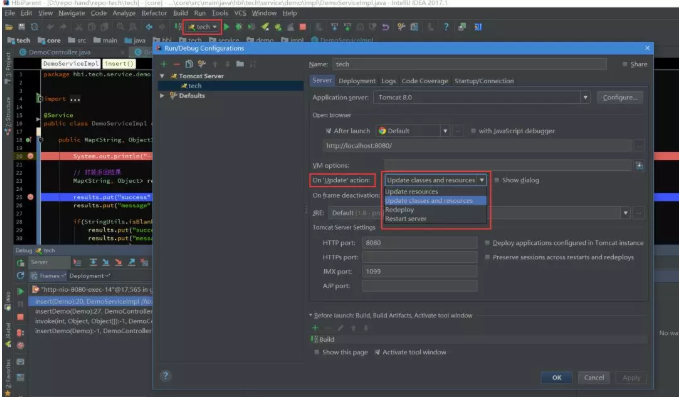683x400 pixels.
Task: Click the wrench Edit defaults icon in the dialog
Action: [201, 64]
